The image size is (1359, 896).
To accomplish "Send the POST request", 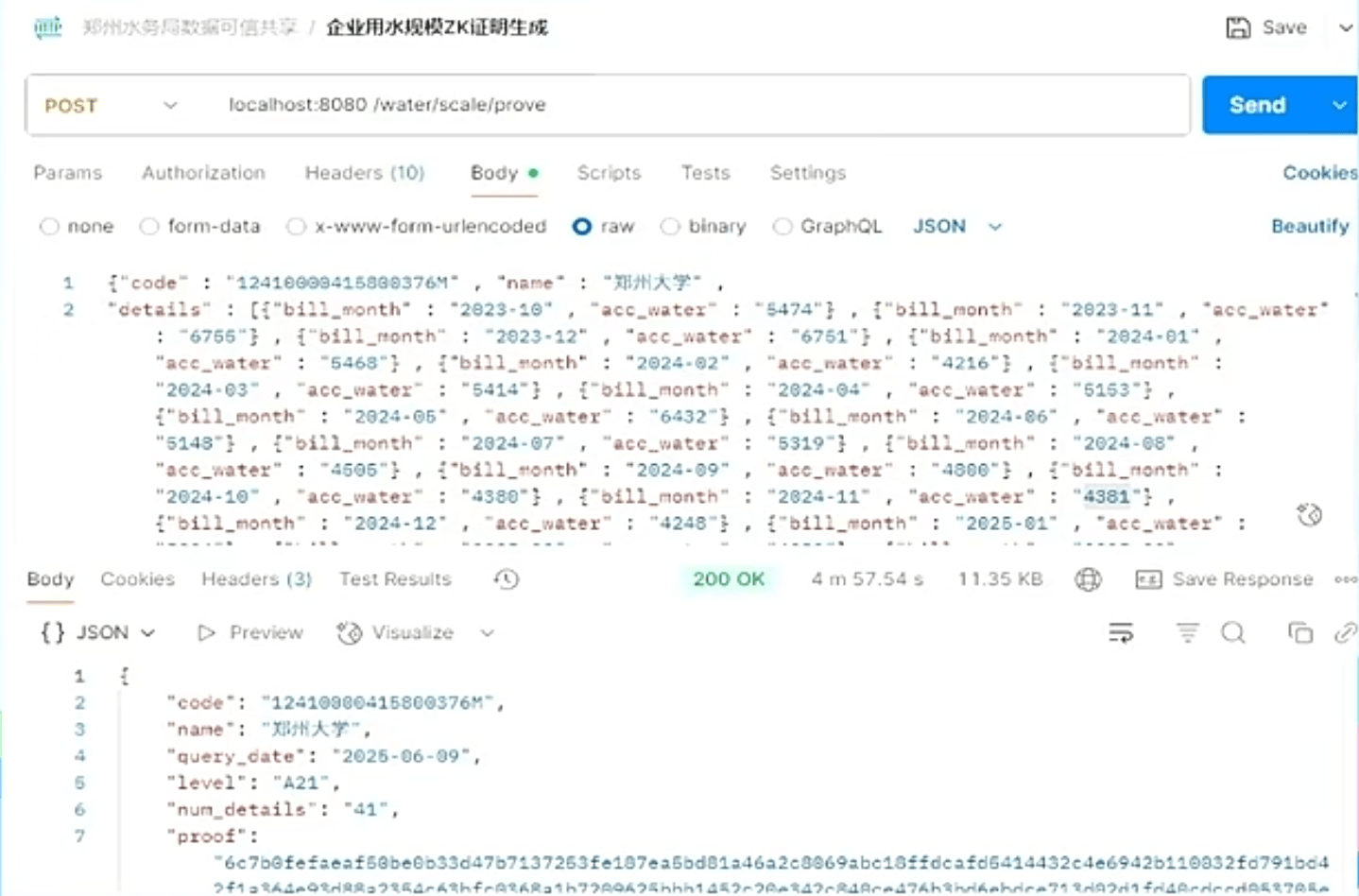I will click(x=1258, y=105).
